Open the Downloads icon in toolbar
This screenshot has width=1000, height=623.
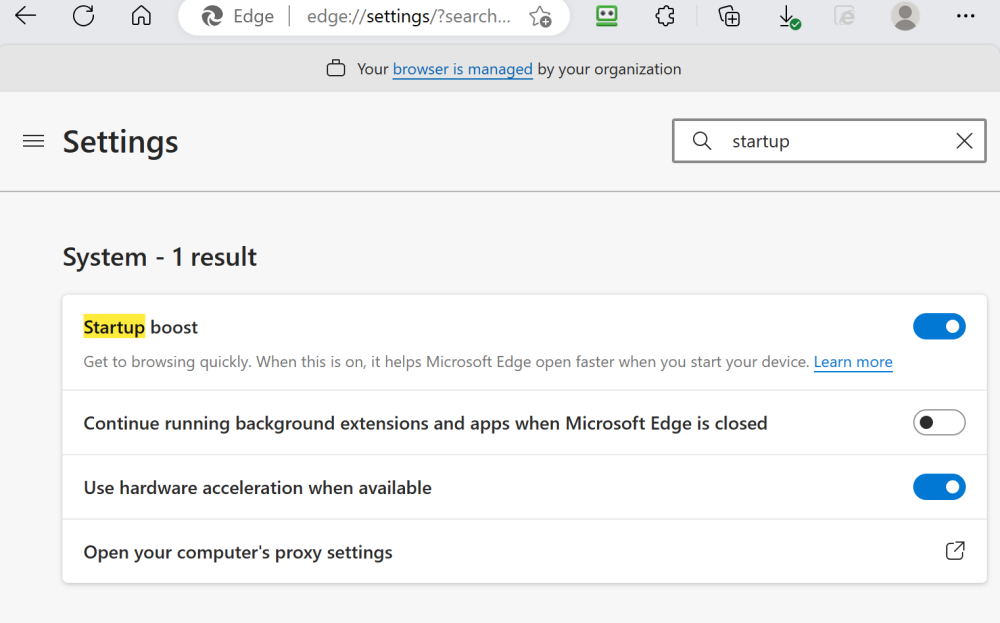[x=789, y=17]
